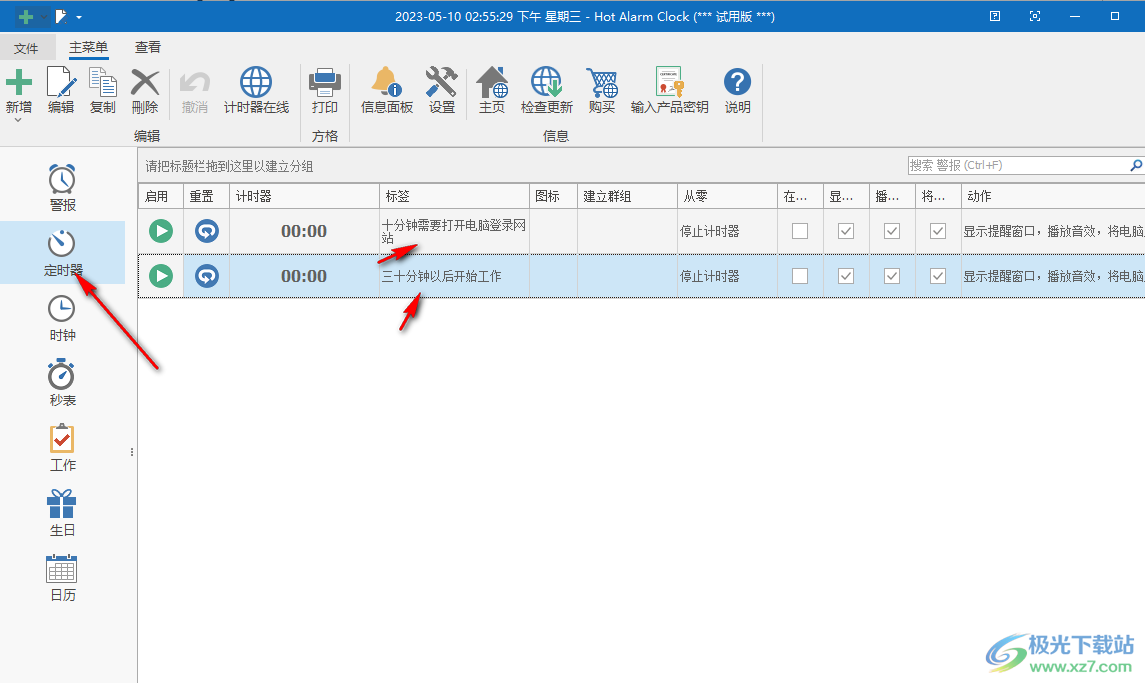Image resolution: width=1145 pixels, height=683 pixels.
Task: Click the 撤消 undo ribbon icon
Action: tap(195, 83)
